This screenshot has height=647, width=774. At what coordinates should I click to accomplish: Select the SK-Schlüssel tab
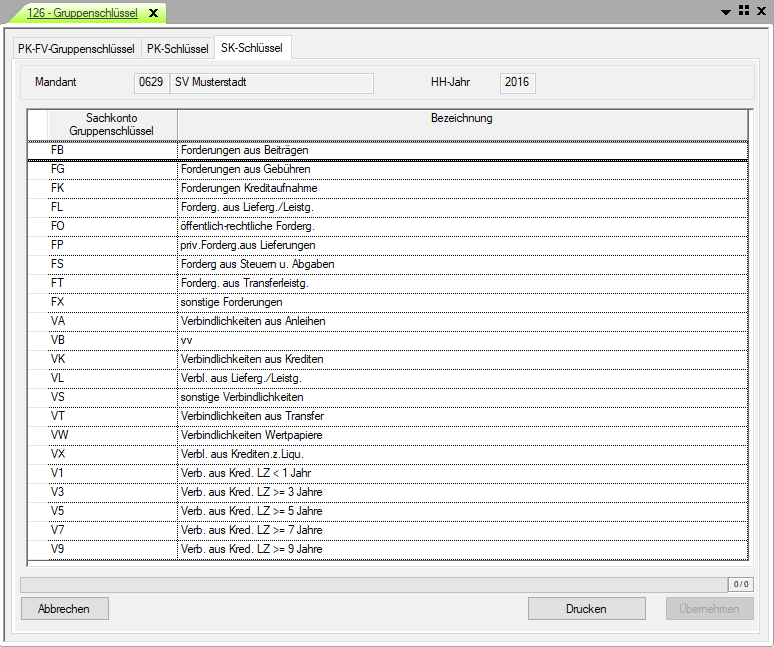pos(252,48)
